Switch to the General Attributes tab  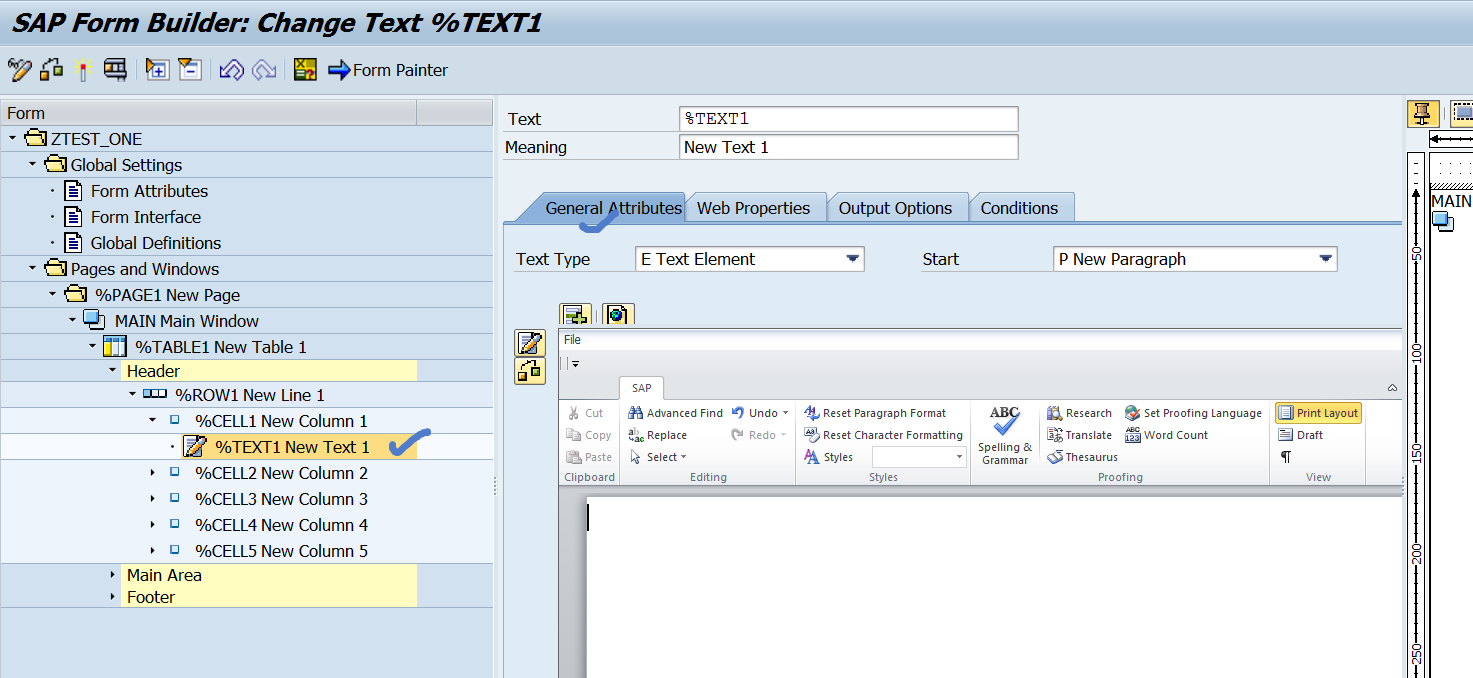pyautogui.click(x=613, y=208)
